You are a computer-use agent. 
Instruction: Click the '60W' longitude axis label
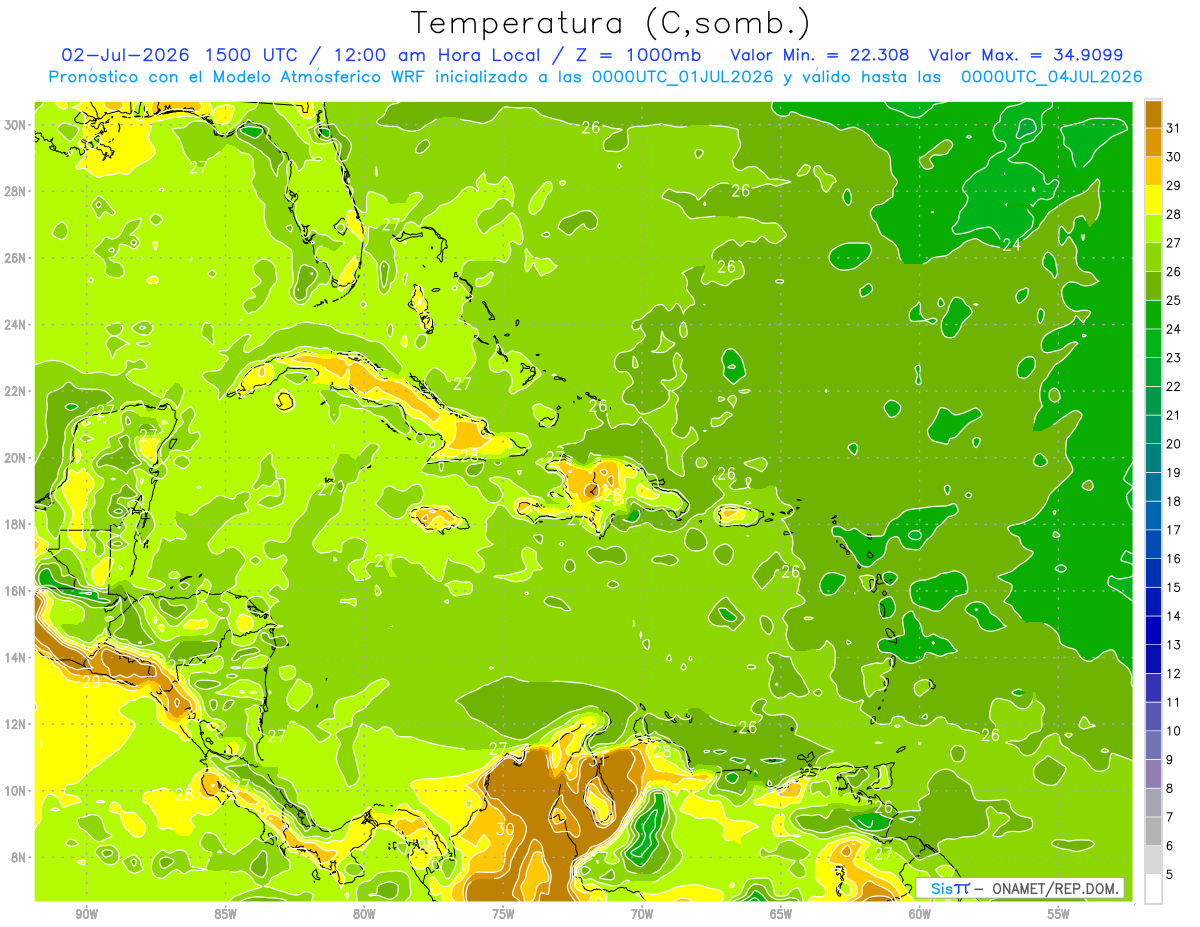point(920,914)
